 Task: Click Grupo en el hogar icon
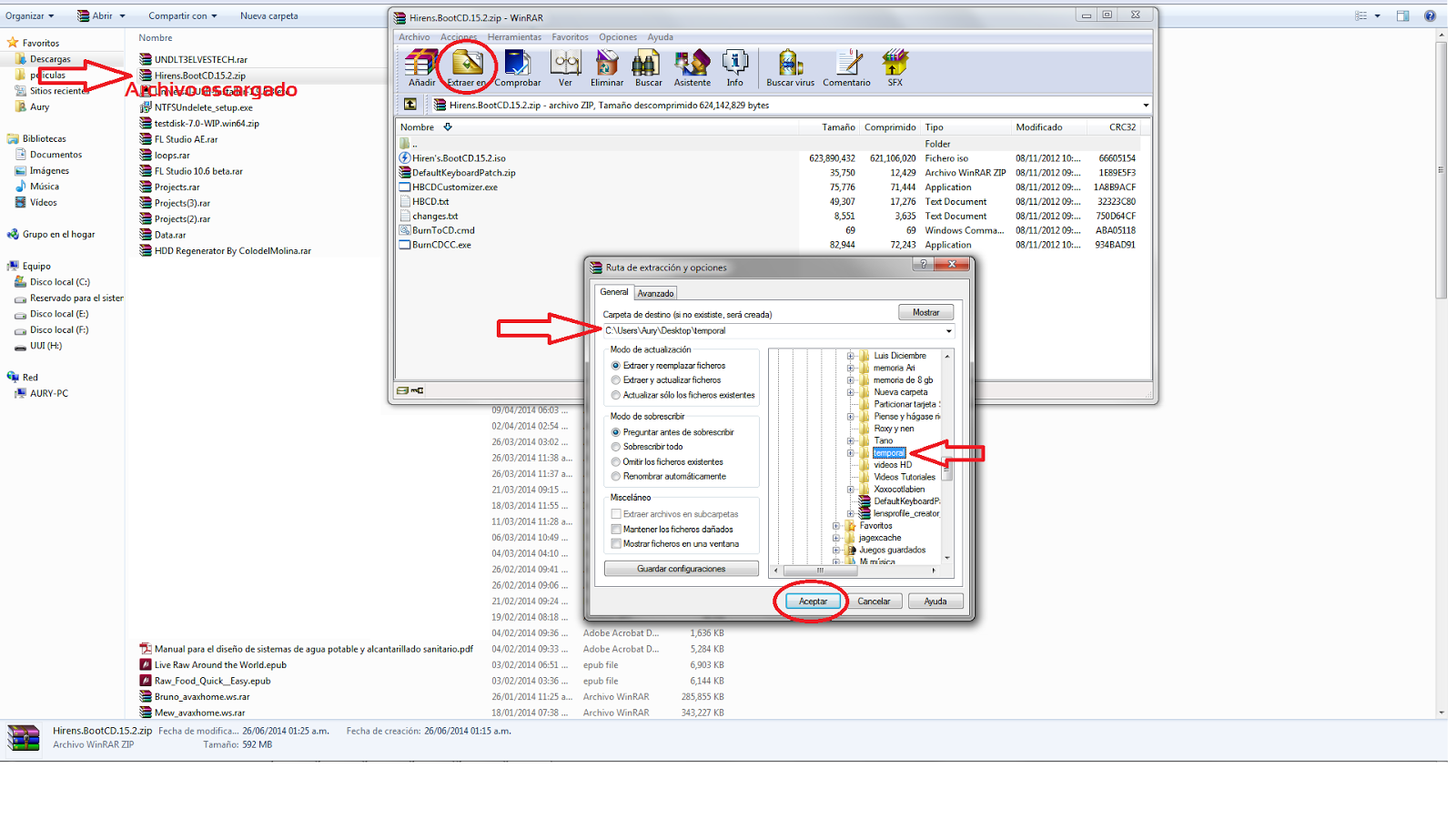(x=13, y=234)
